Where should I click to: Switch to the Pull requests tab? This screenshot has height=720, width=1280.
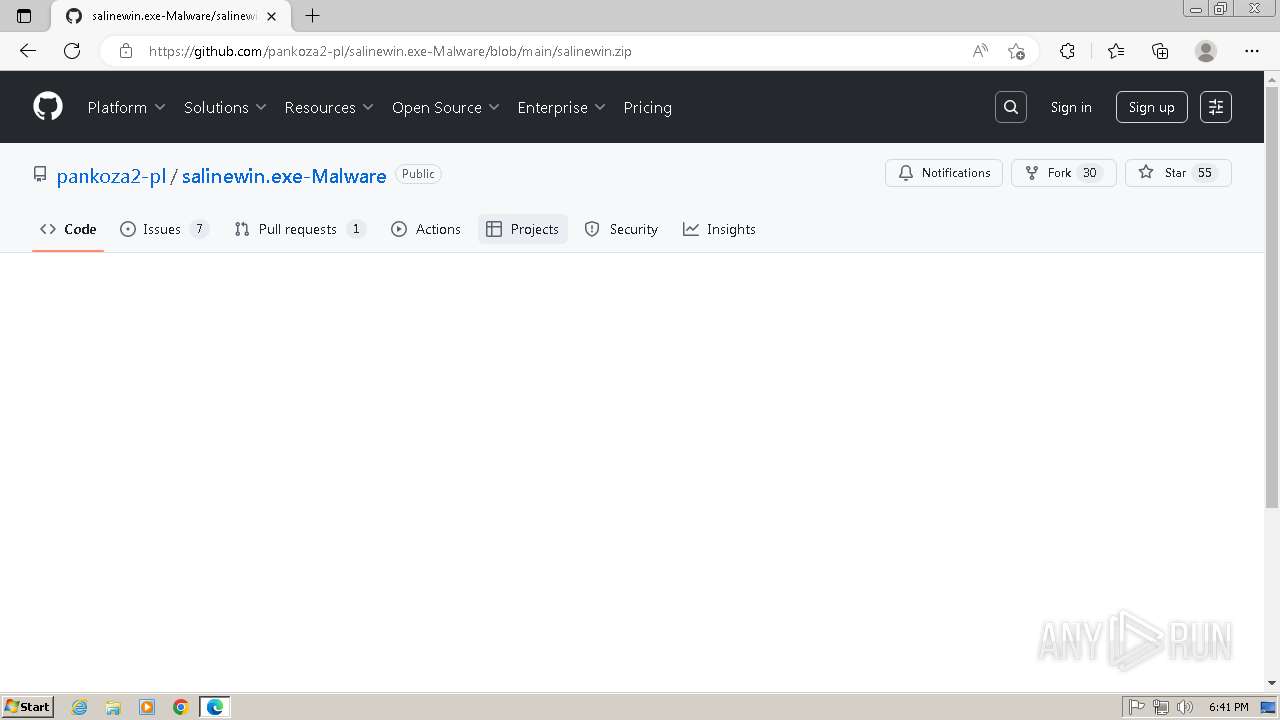pyautogui.click(x=300, y=229)
